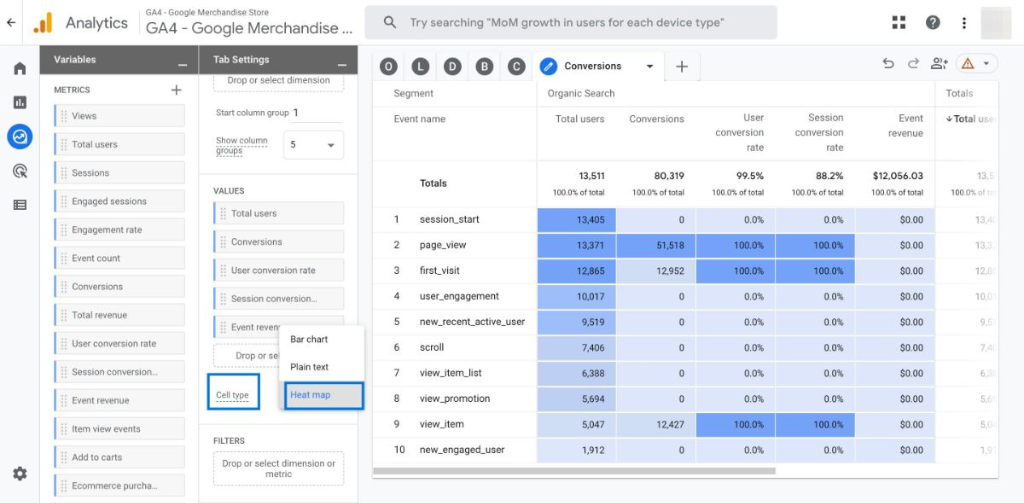Open the three-dot more options menu
The height and width of the screenshot is (503, 1024).
tap(964, 23)
